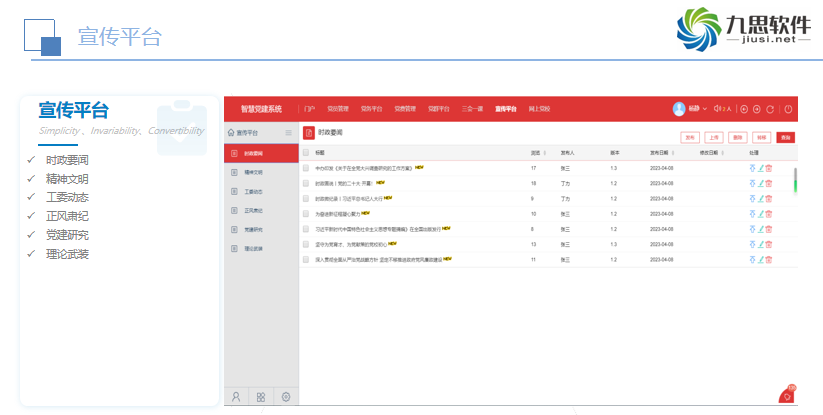Refresh the page with the circular arrow icon
The width and height of the screenshot is (823, 415).
pos(770,109)
